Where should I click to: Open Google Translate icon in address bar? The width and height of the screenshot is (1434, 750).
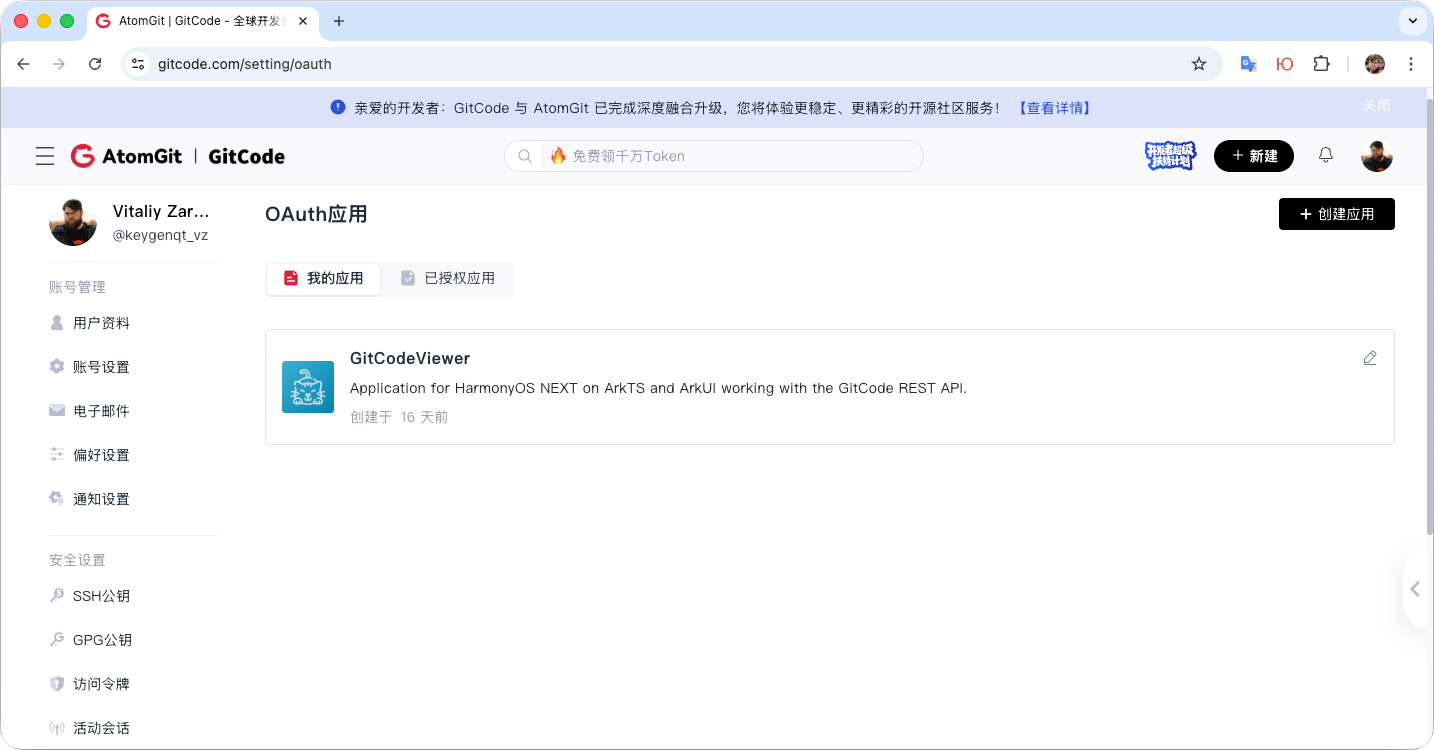tap(1248, 64)
